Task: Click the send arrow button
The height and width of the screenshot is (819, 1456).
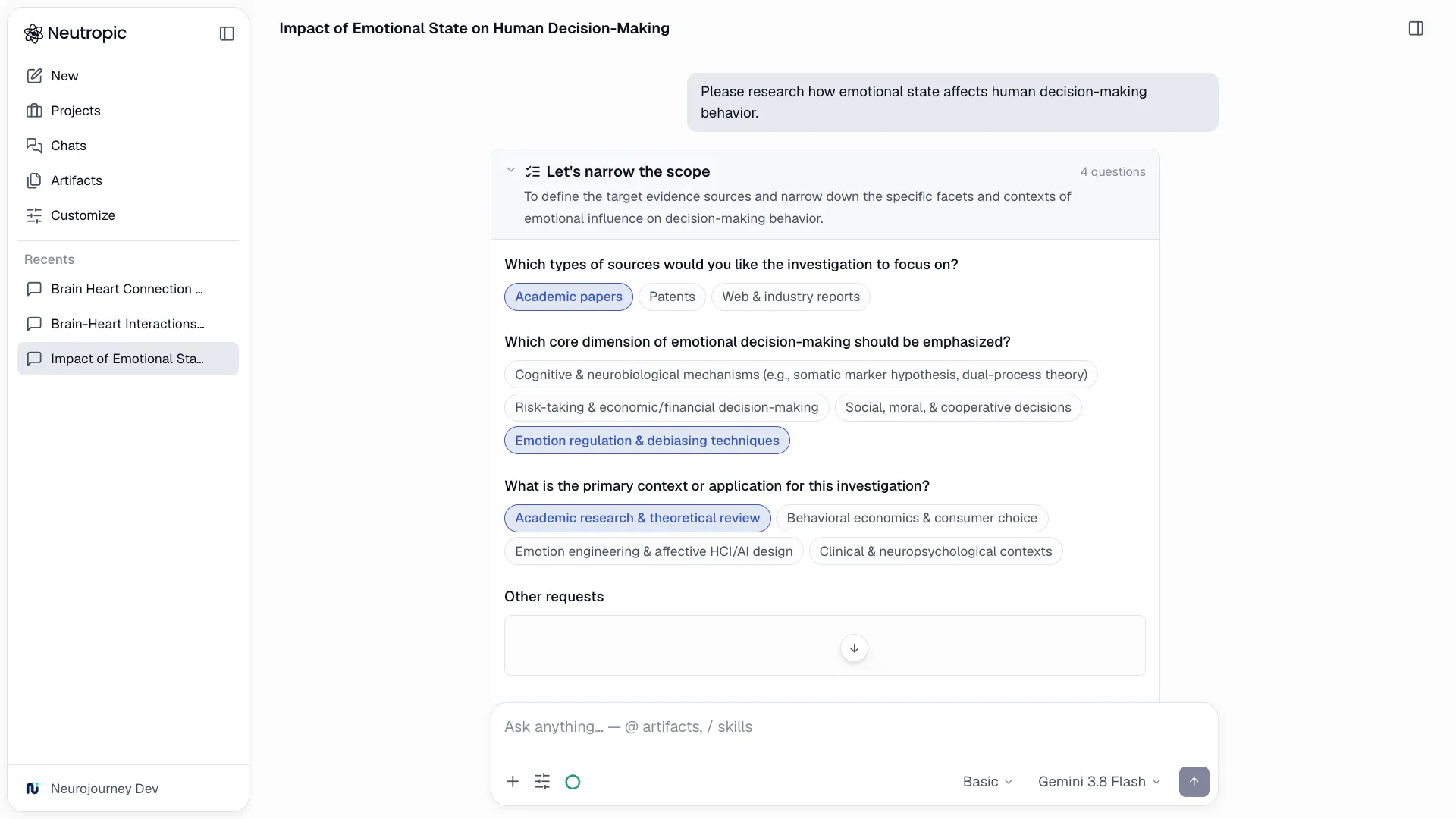Action: click(x=1194, y=782)
